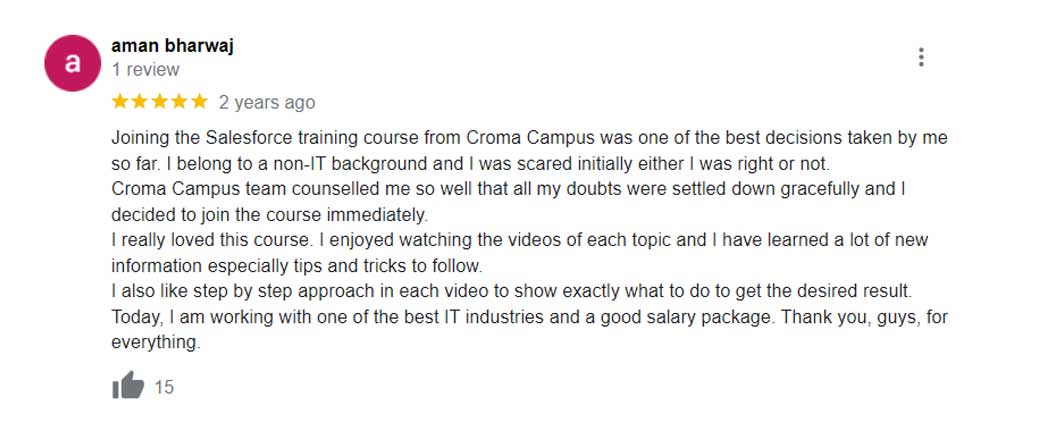Open reviewer profile 'aman bharwaj'

tap(172, 46)
